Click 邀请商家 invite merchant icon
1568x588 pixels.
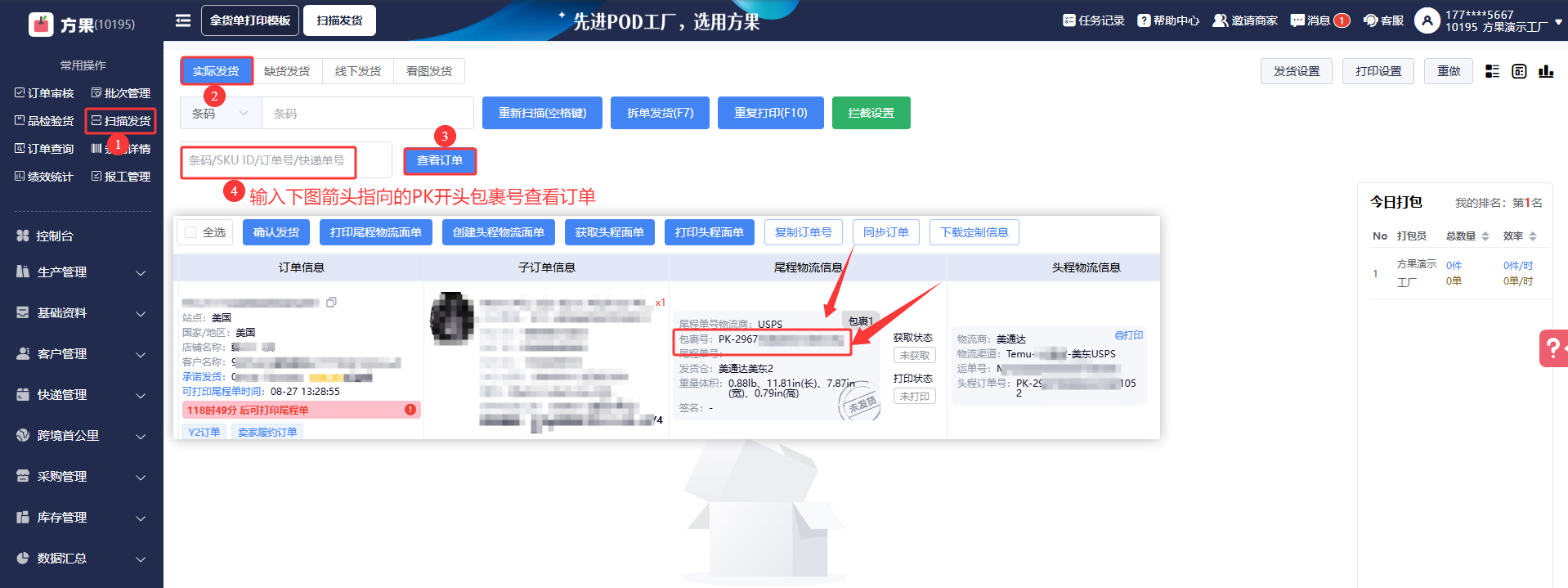coord(1220,20)
